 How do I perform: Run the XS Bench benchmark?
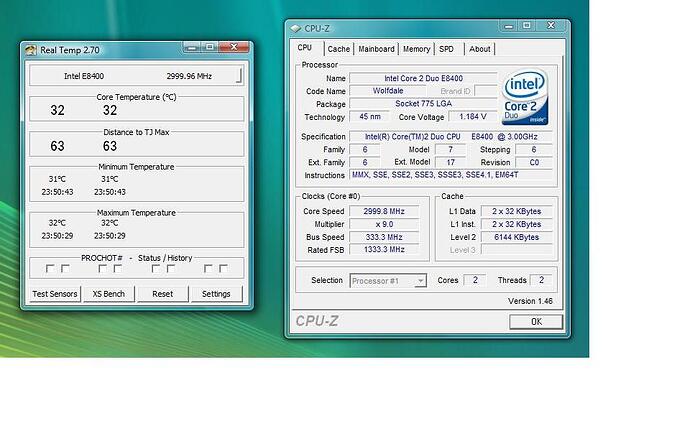pyautogui.click(x=109, y=294)
